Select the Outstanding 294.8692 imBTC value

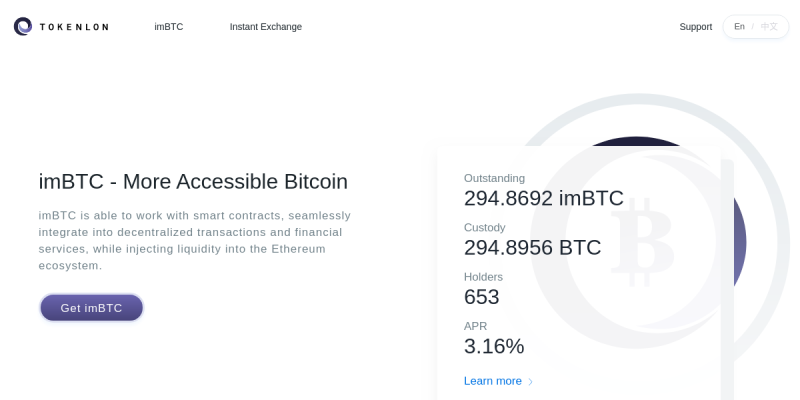pos(543,198)
